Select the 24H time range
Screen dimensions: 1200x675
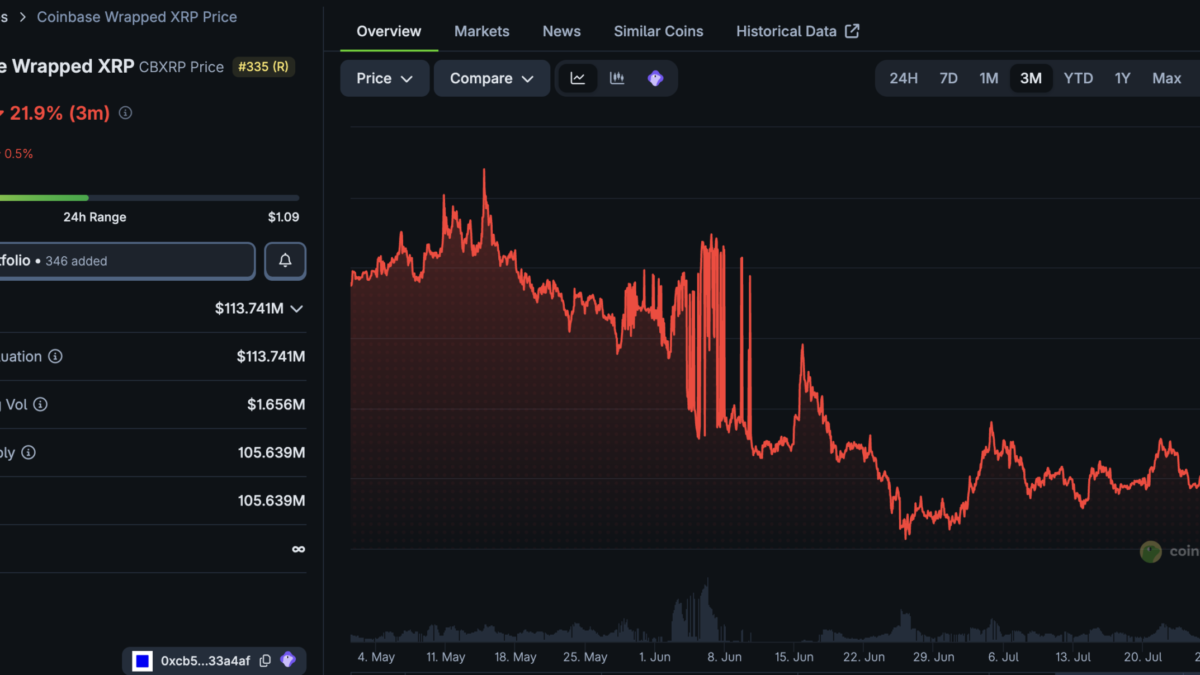click(x=903, y=78)
